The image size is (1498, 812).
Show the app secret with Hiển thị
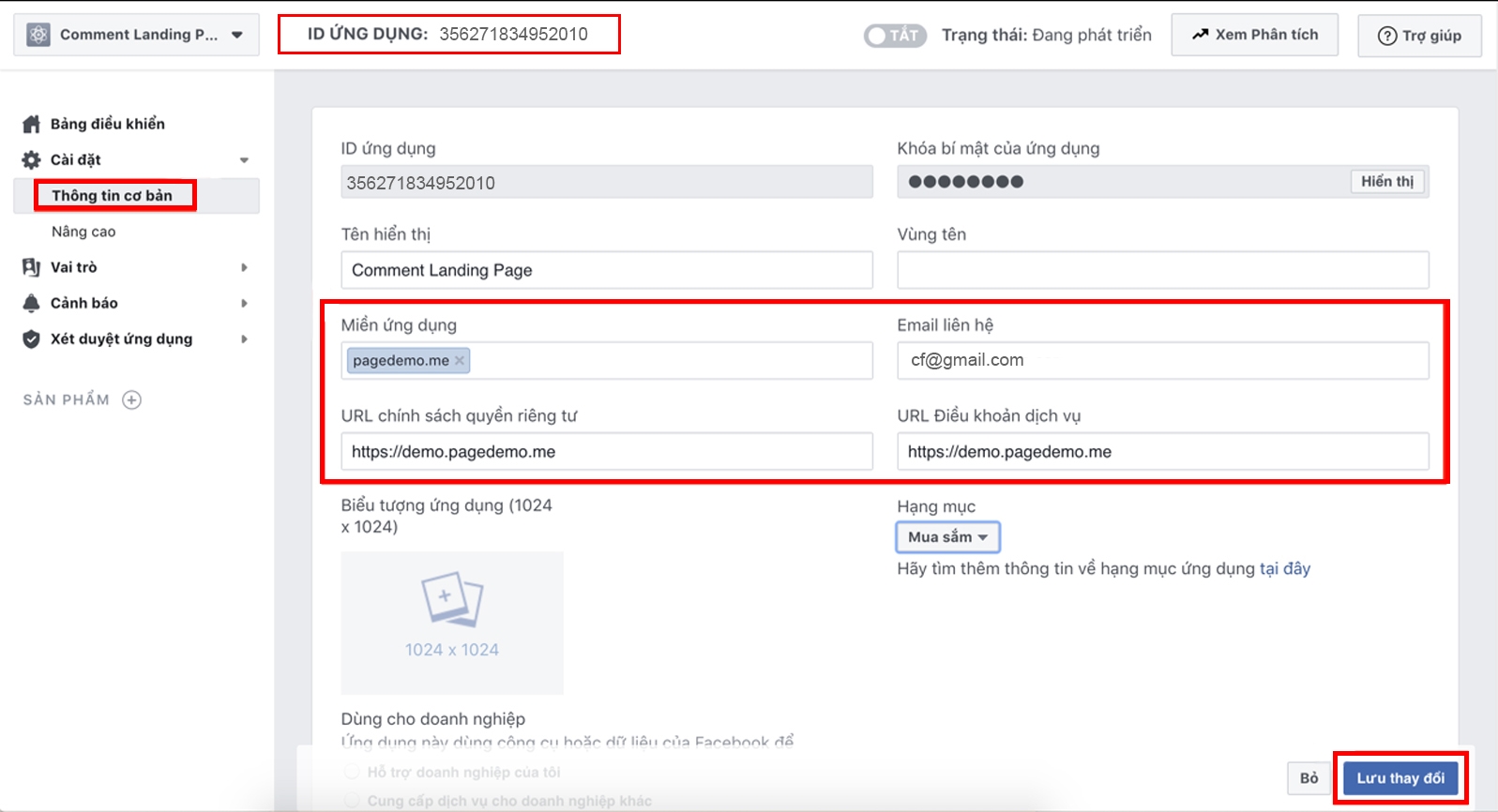[1386, 181]
